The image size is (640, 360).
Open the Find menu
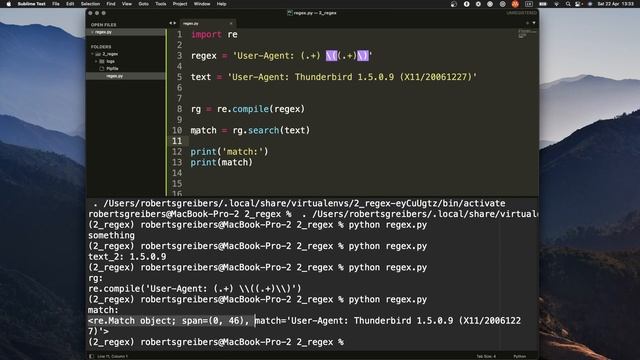111,4
